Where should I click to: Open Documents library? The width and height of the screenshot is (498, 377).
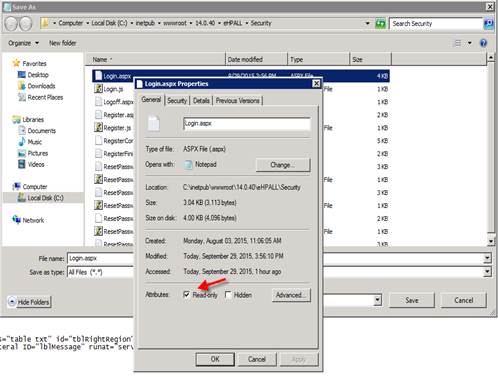tap(37, 131)
